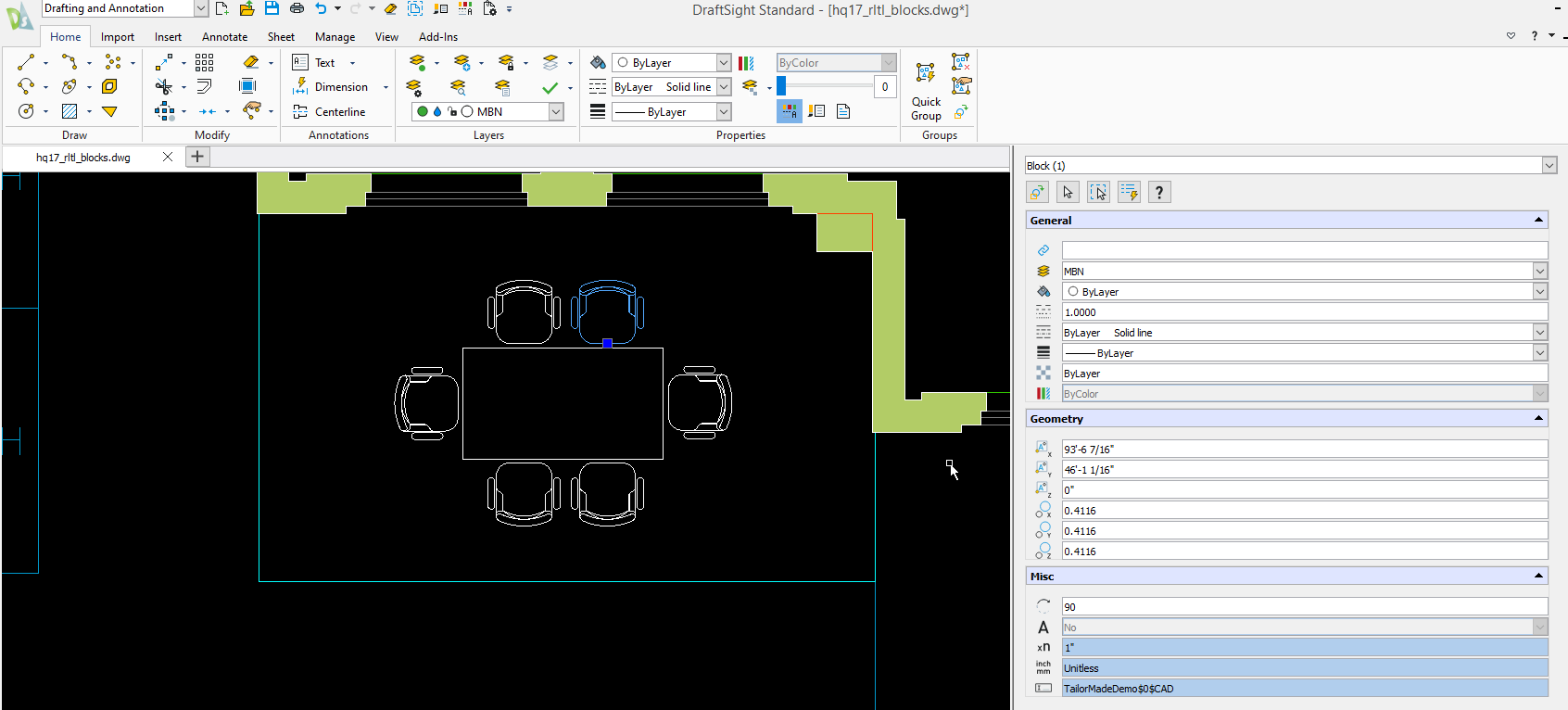Open the ByLayer line color dropdown in ribbon

724,62
